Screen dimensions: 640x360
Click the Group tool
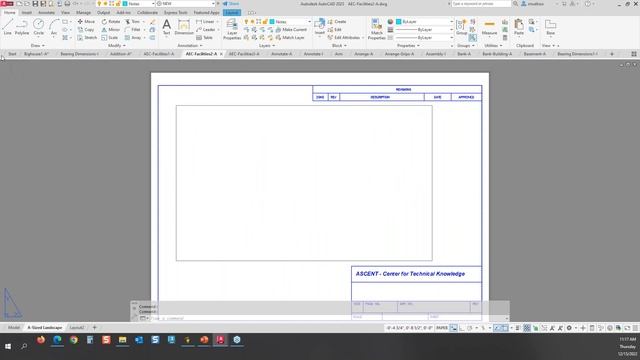(461, 27)
